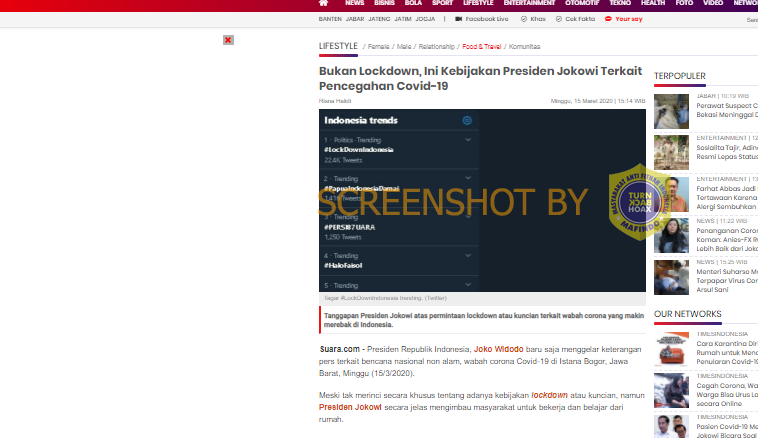
Task: Click the Cek Fakta check icon
Action: pyautogui.click(x=559, y=19)
